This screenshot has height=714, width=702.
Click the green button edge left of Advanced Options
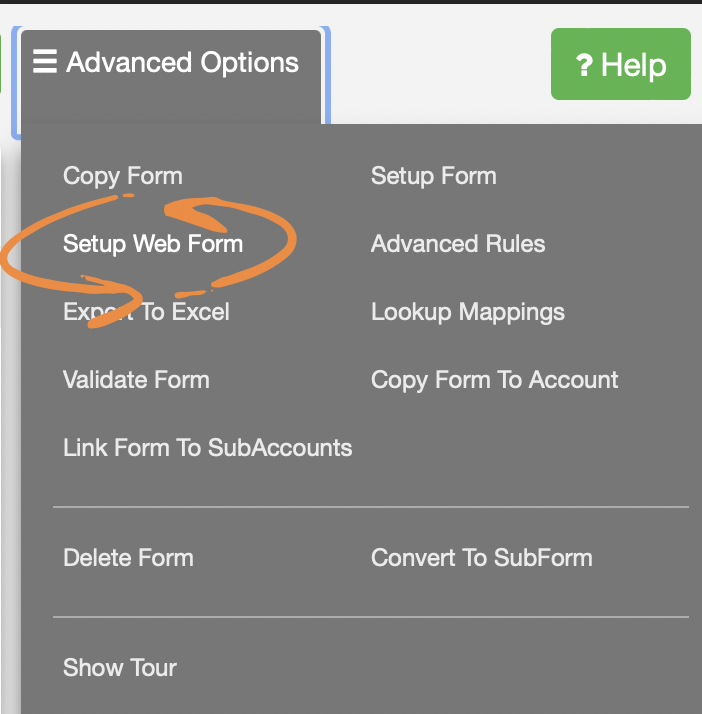pos(2,62)
